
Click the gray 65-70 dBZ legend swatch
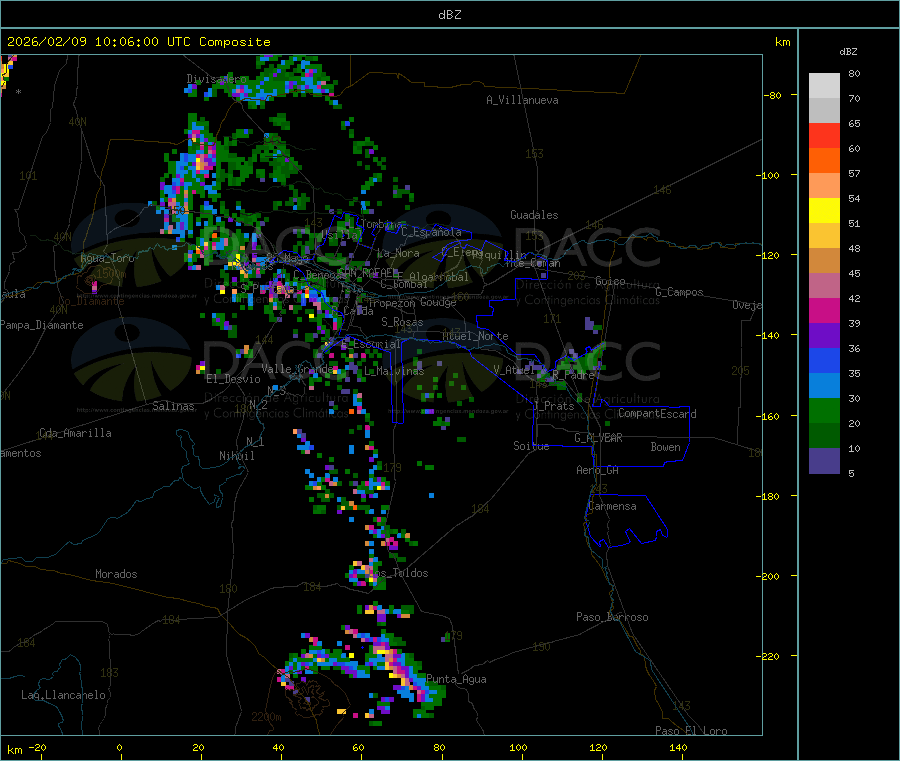[x=824, y=111]
